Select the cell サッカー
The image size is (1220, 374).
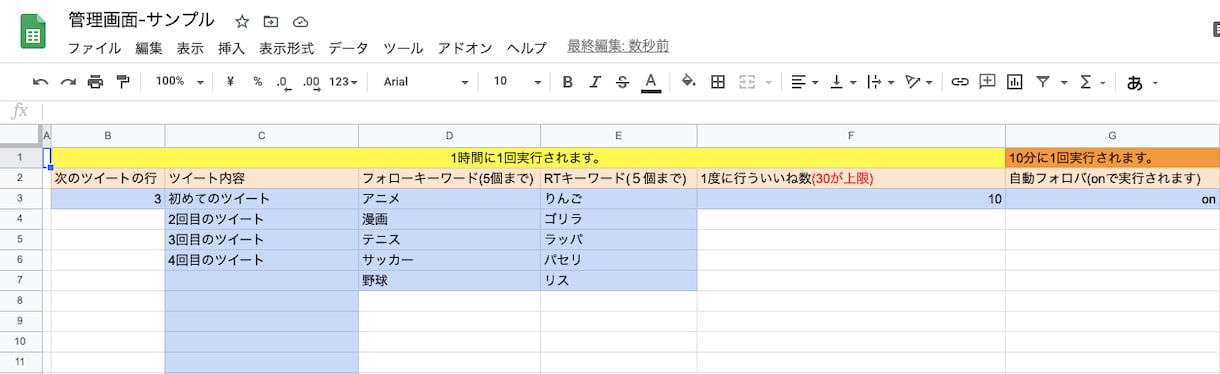coord(449,260)
